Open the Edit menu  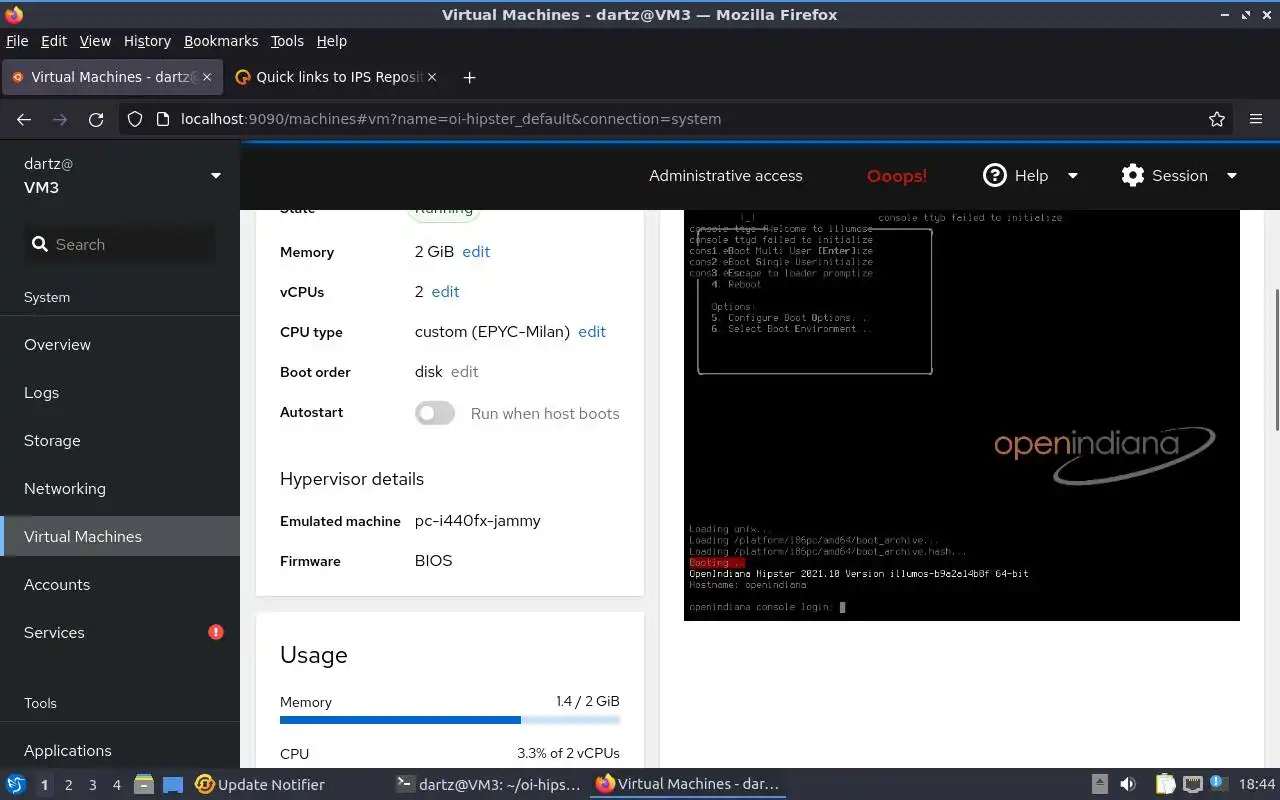tap(54, 41)
